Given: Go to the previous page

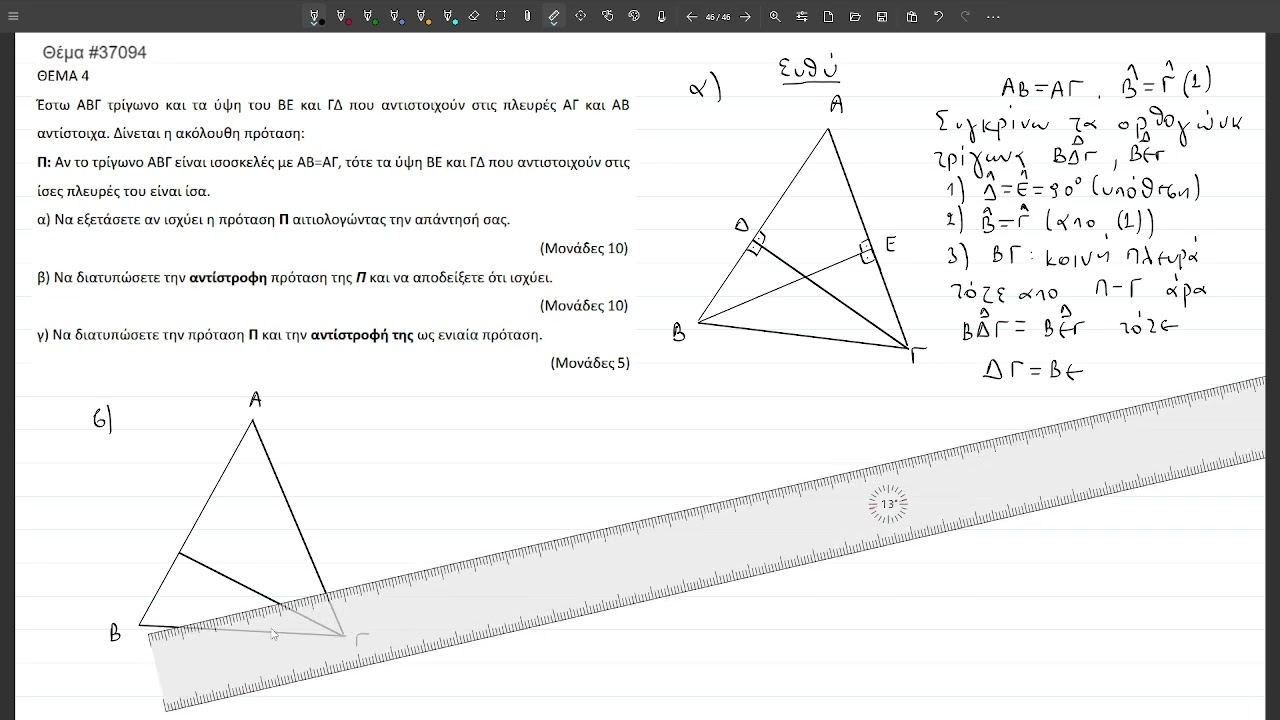Looking at the screenshot, I should (691, 16).
